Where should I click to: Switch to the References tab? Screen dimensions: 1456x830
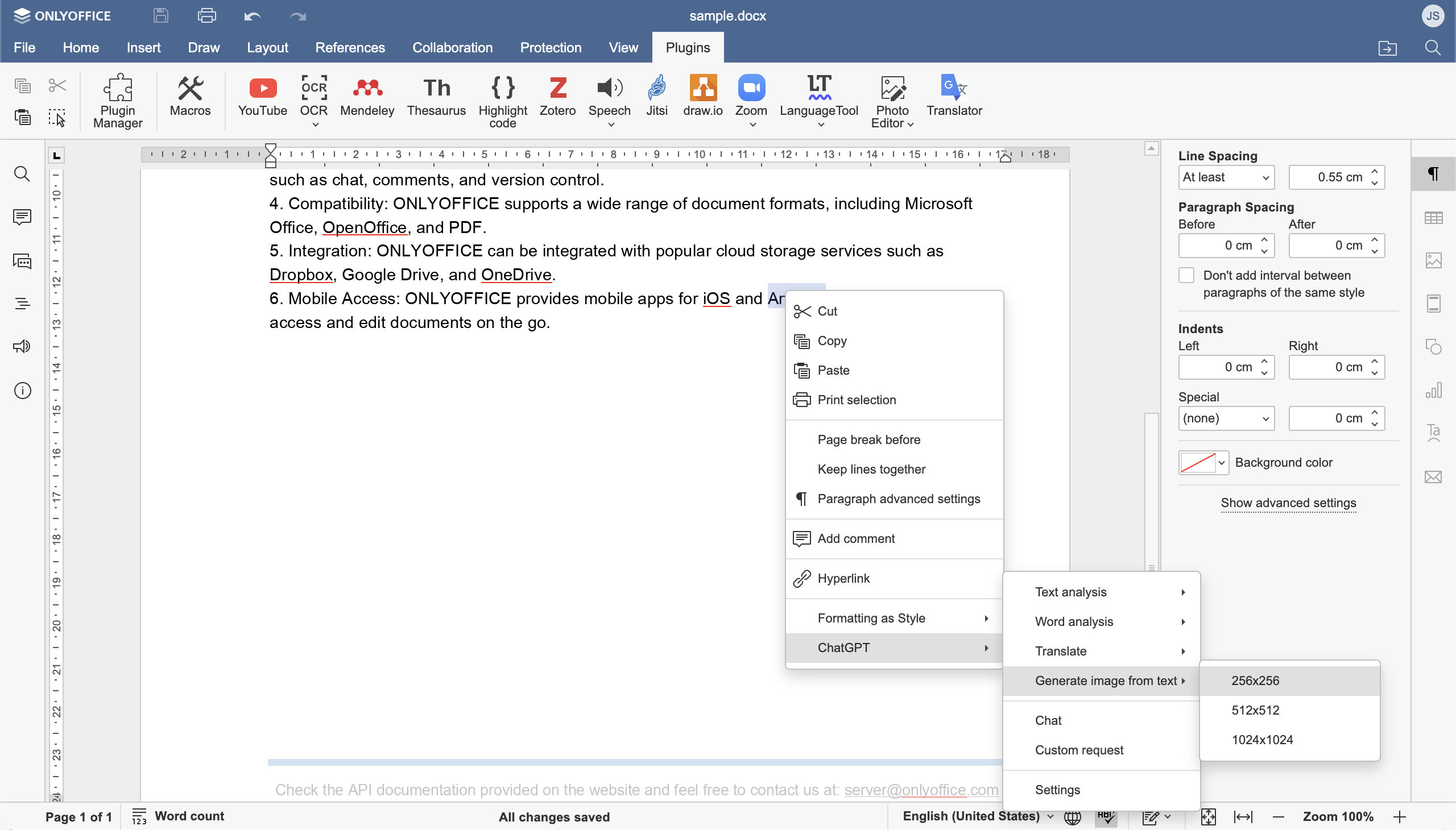[350, 47]
